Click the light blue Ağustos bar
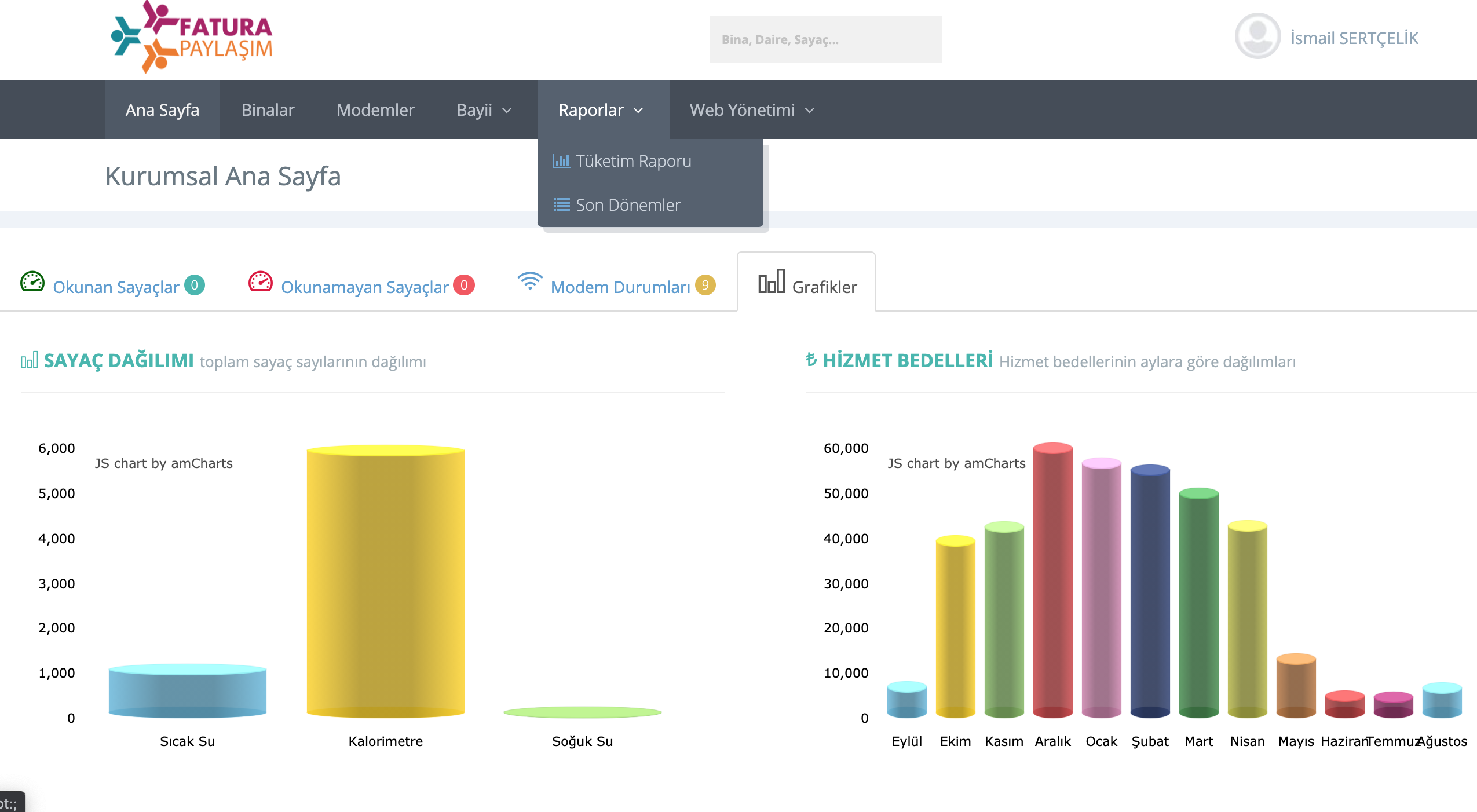Viewport: 1477px width, 812px height. (x=1442, y=701)
